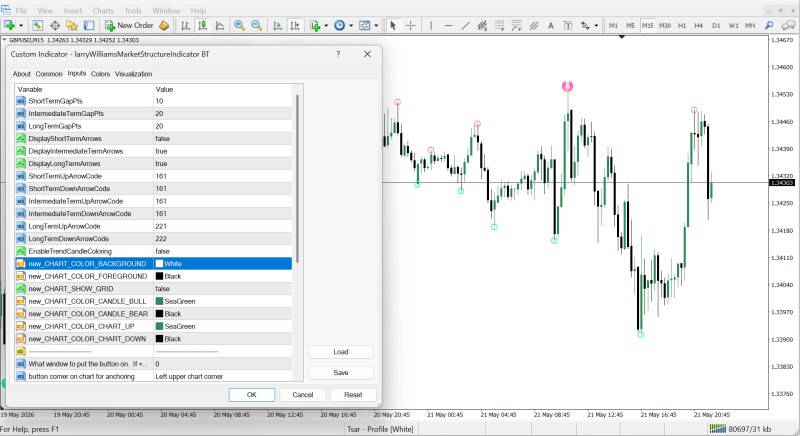800x436 pixels.
Task: Toggle the Terminal window icon
Action: [89, 25]
